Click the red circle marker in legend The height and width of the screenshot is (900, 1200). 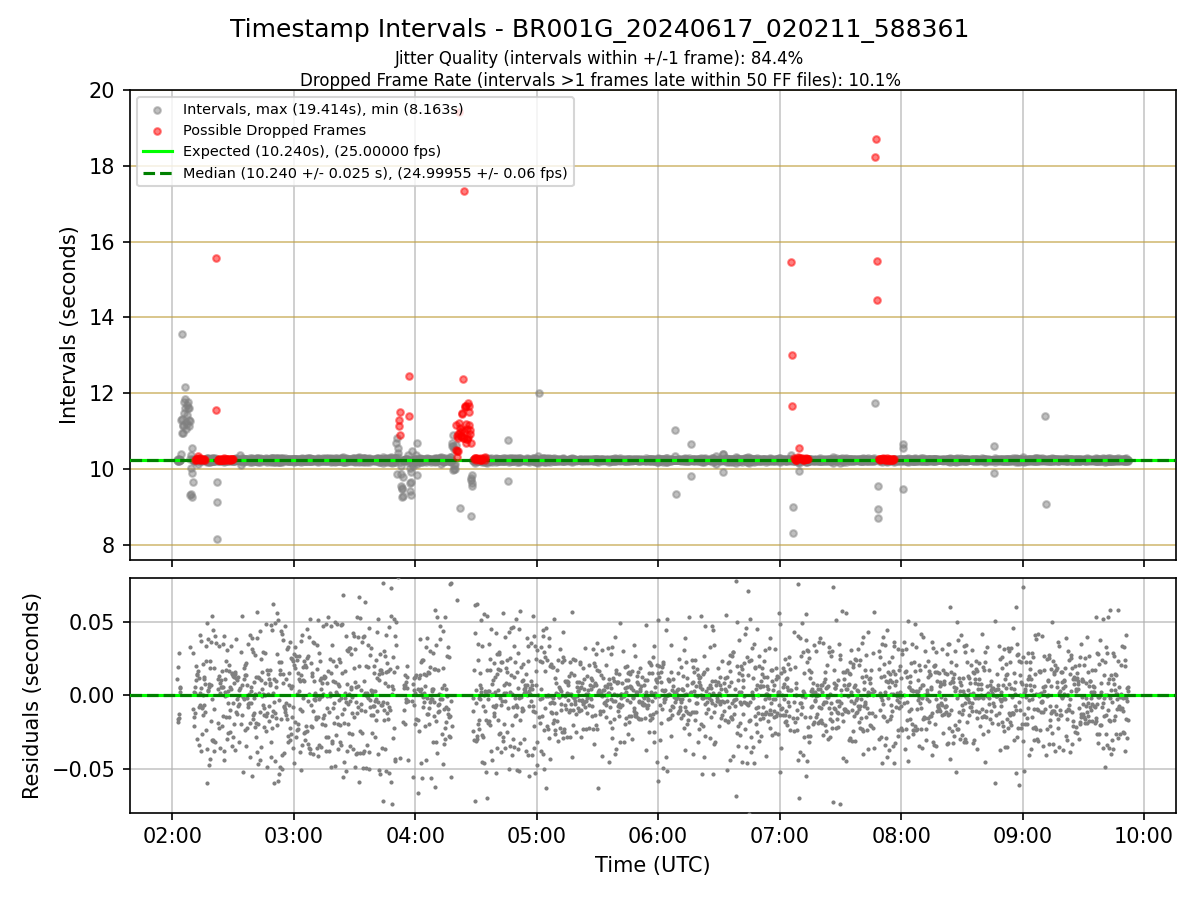(x=157, y=130)
